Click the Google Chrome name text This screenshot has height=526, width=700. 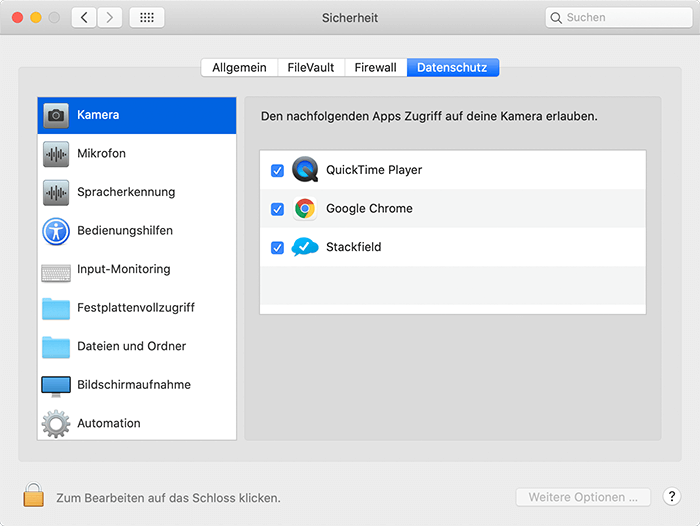pyautogui.click(x=369, y=209)
